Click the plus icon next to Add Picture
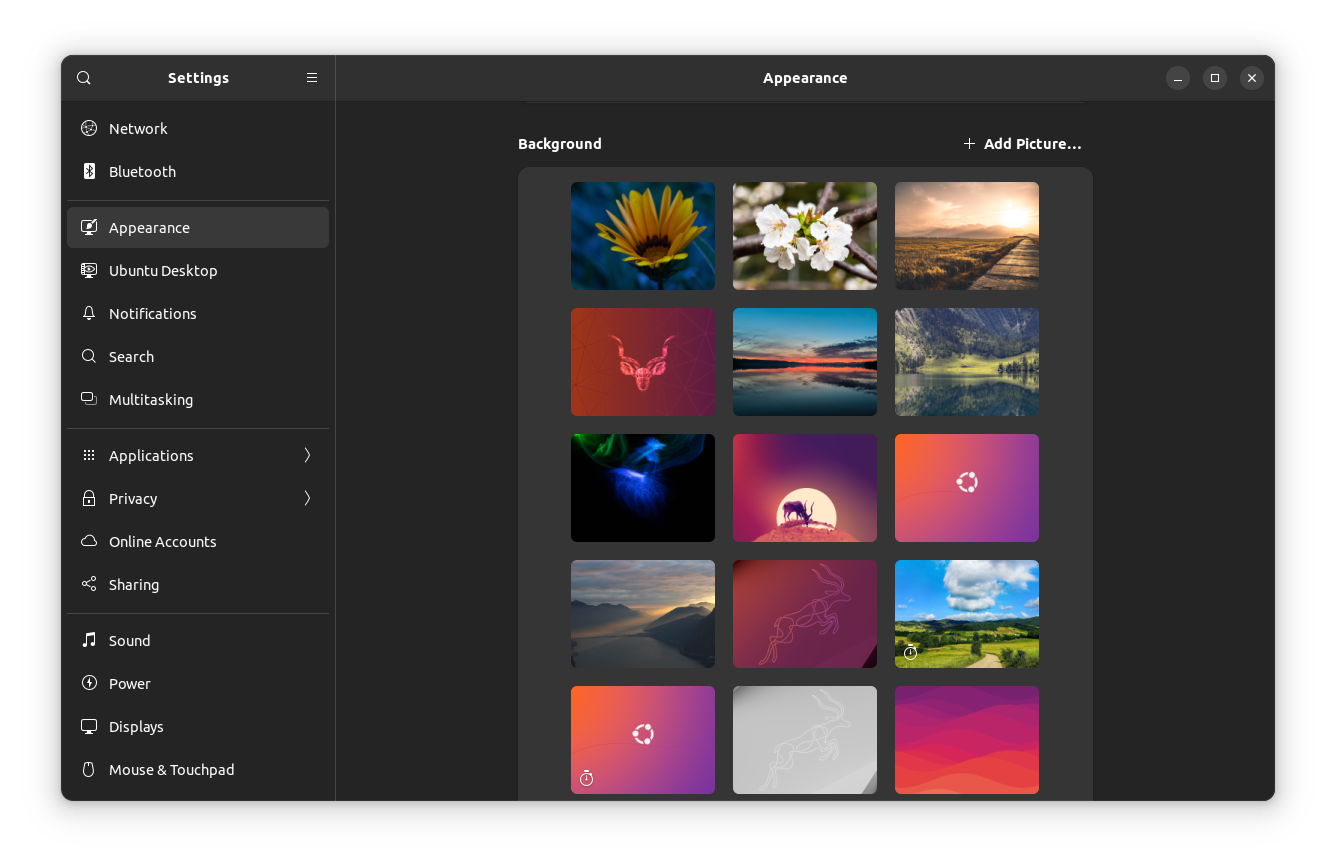 tap(968, 143)
